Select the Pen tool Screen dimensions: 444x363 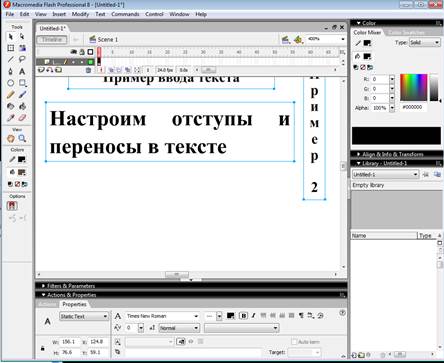(x=11, y=71)
